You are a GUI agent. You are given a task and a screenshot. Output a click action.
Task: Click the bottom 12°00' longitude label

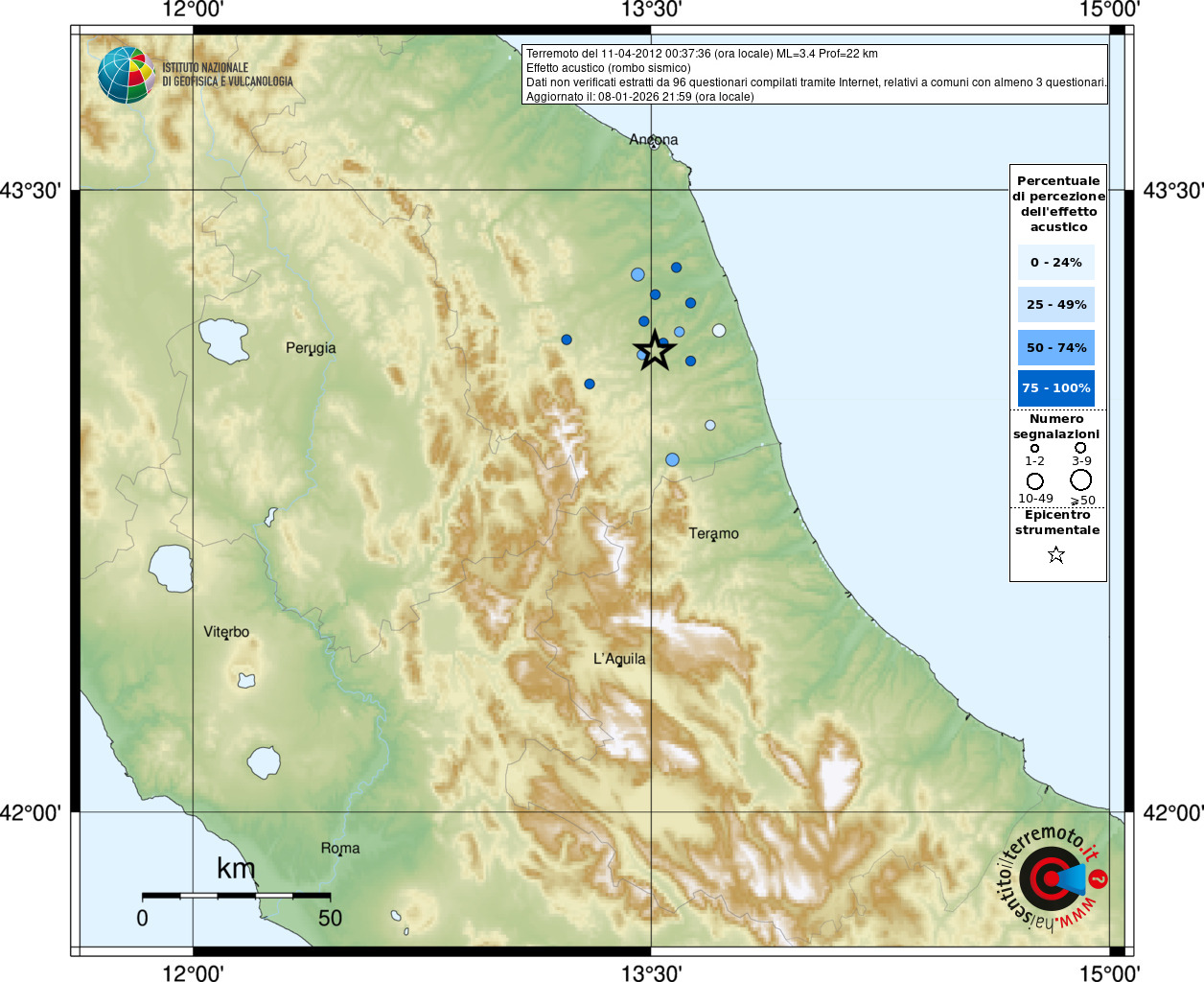click(x=194, y=972)
